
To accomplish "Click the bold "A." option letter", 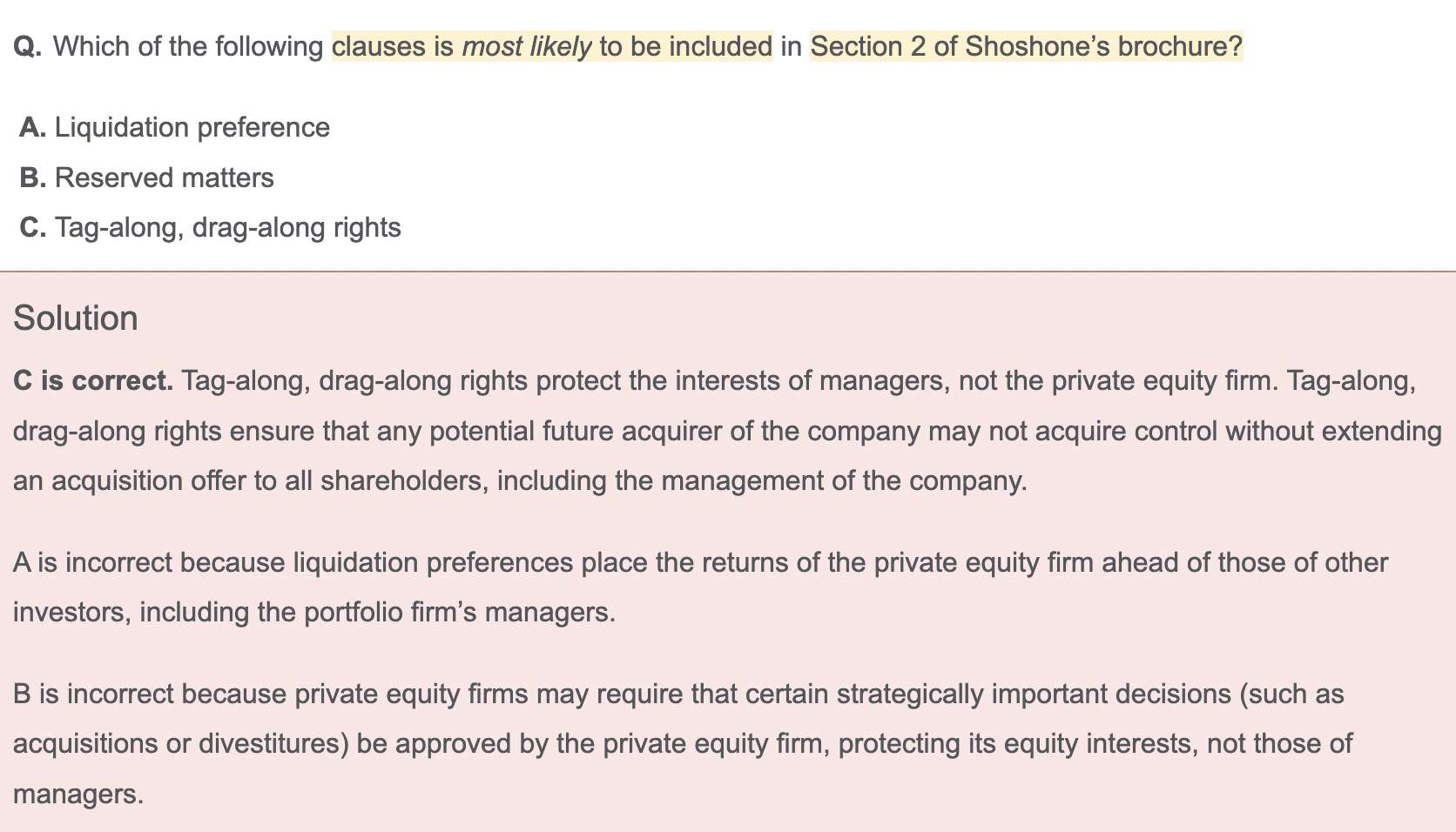I will click(32, 128).
